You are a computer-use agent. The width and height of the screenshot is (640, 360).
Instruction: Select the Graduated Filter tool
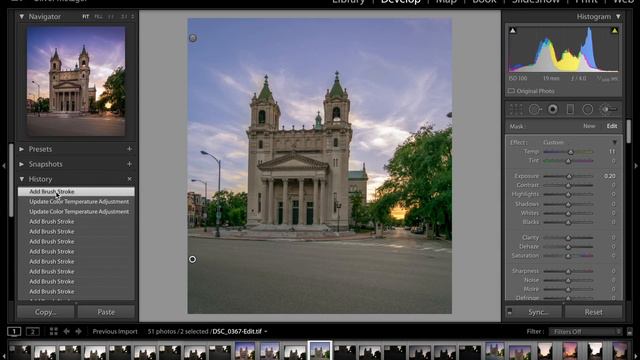click(x=570, y=109)
